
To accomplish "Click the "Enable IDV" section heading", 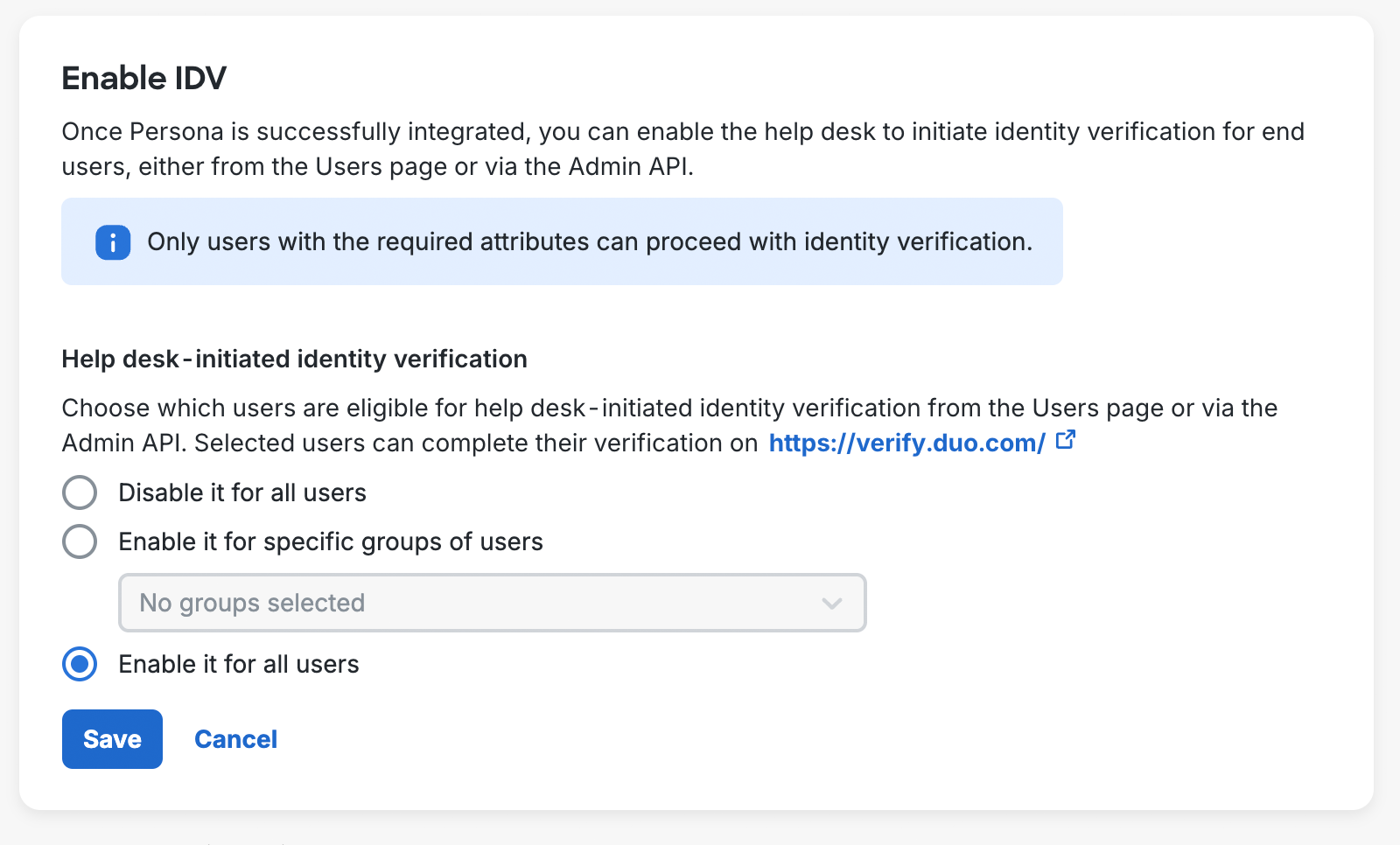I will (x=143, y=78).
